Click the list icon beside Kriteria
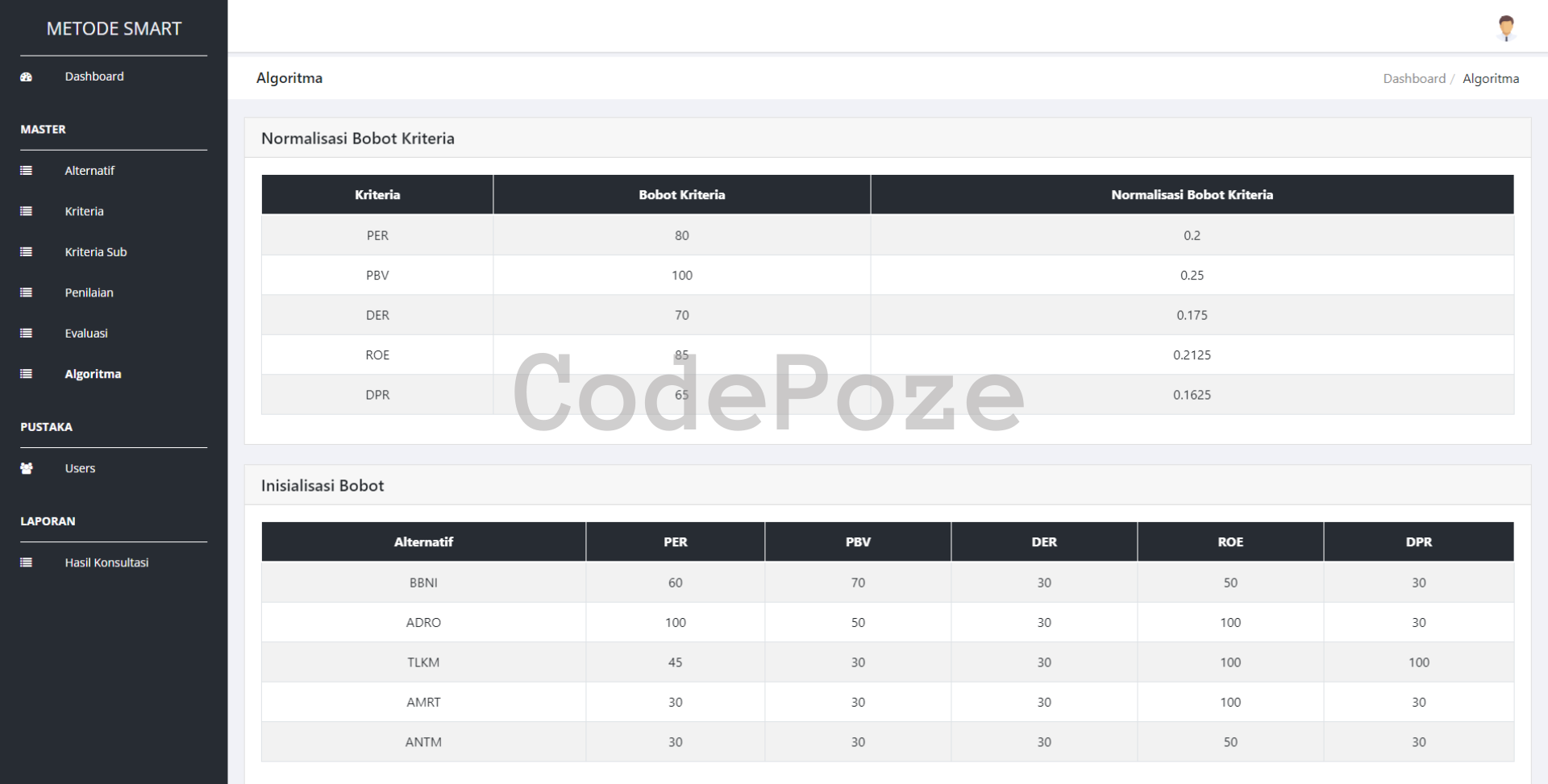The width and height of the screenshot is (1548, 784). pos(26,211)
